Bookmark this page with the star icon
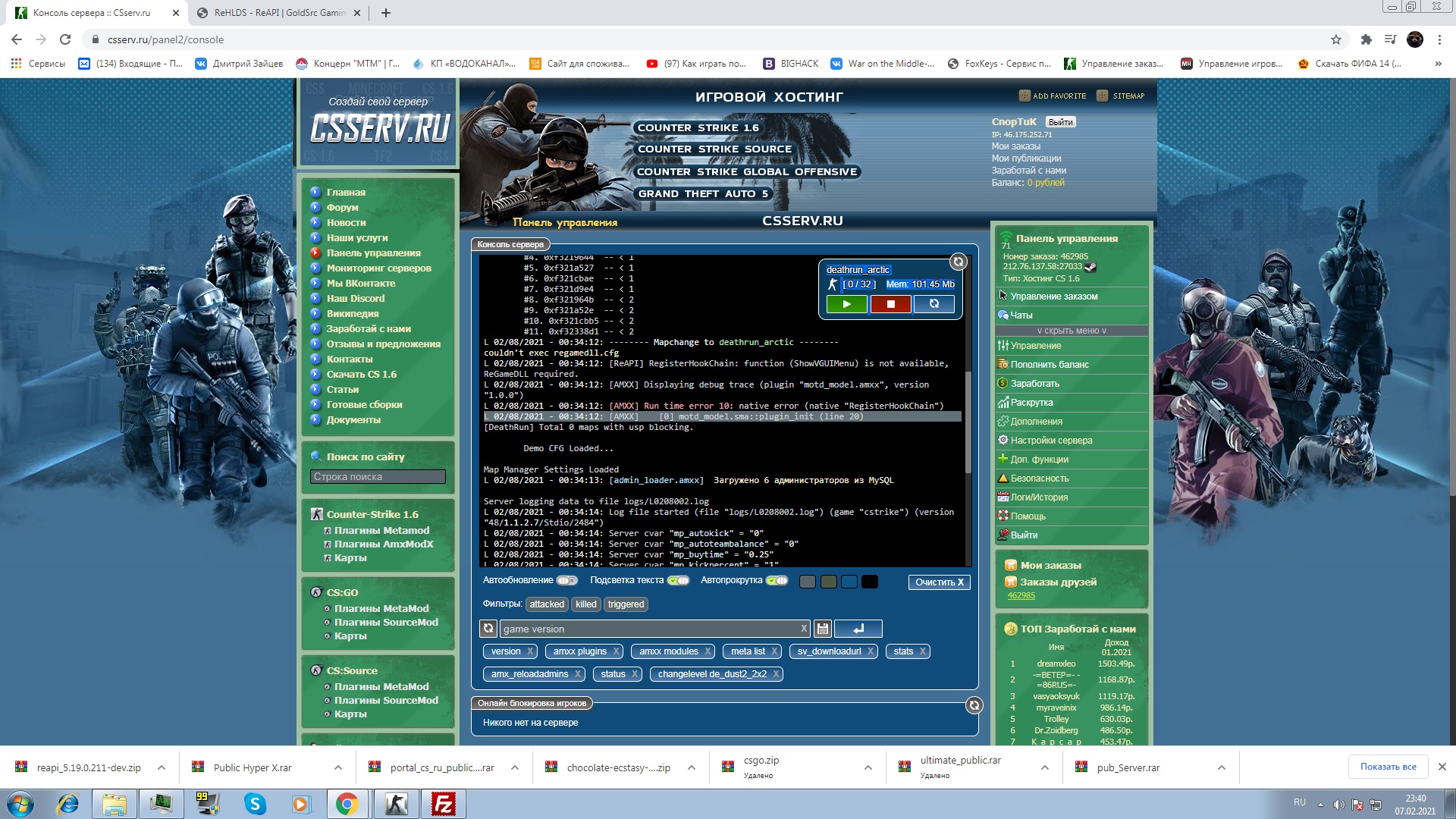Screen dimensions: 1456x819 (1336, 39)
